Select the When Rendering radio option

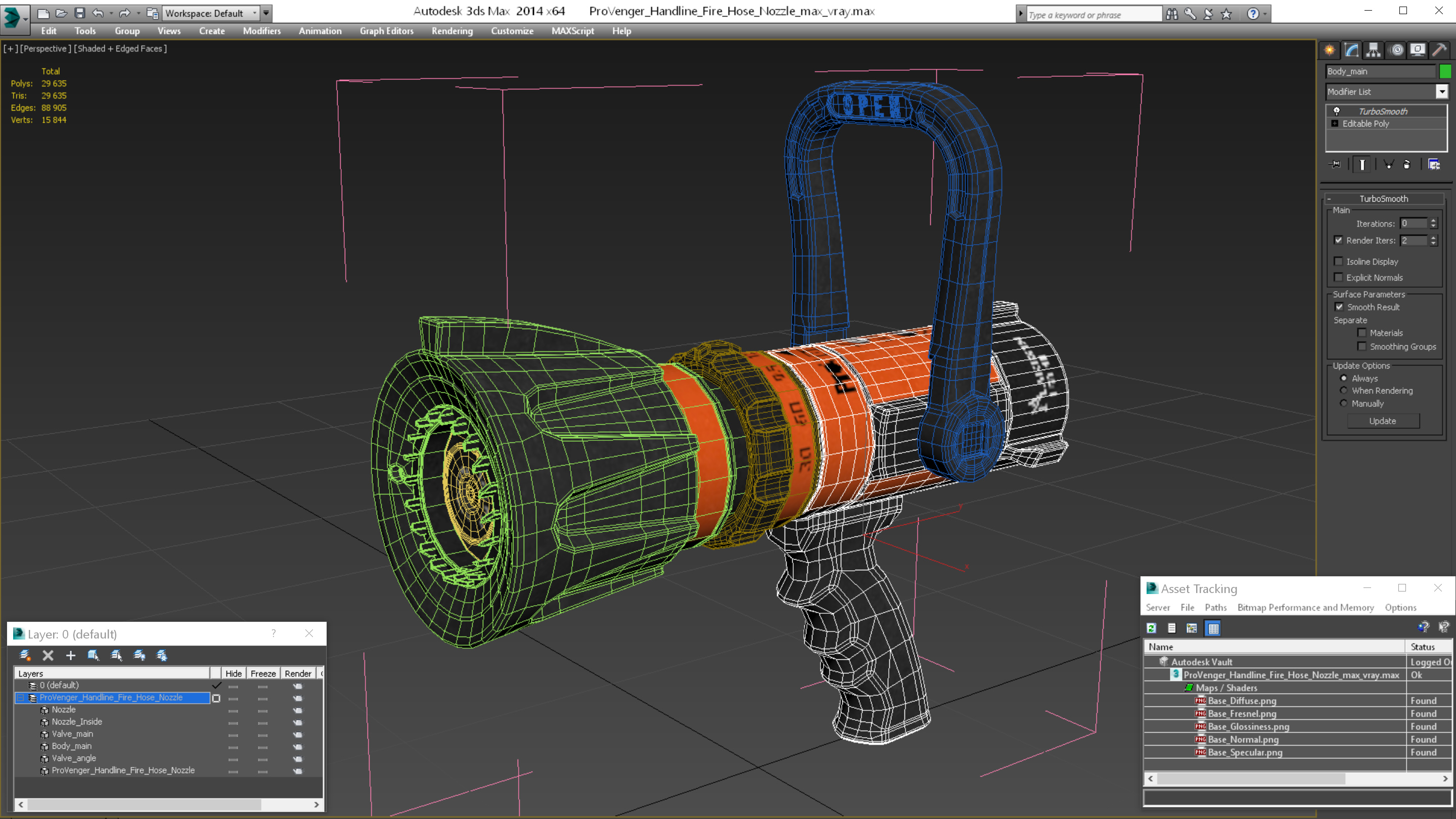pos(1344,391)
